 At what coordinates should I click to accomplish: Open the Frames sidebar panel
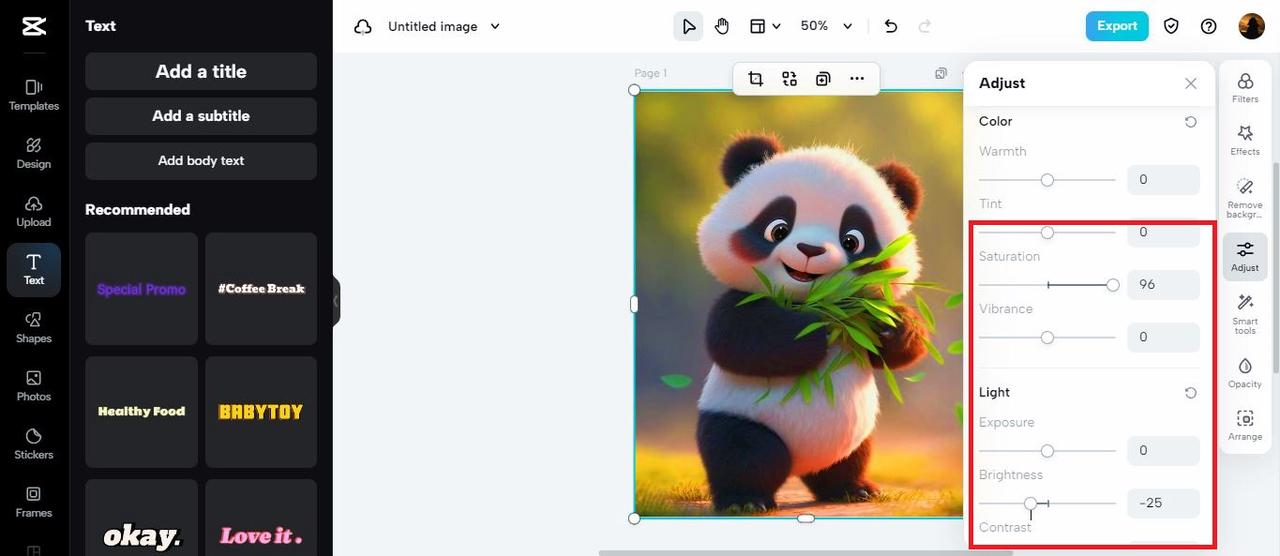[x=34, y=502]
